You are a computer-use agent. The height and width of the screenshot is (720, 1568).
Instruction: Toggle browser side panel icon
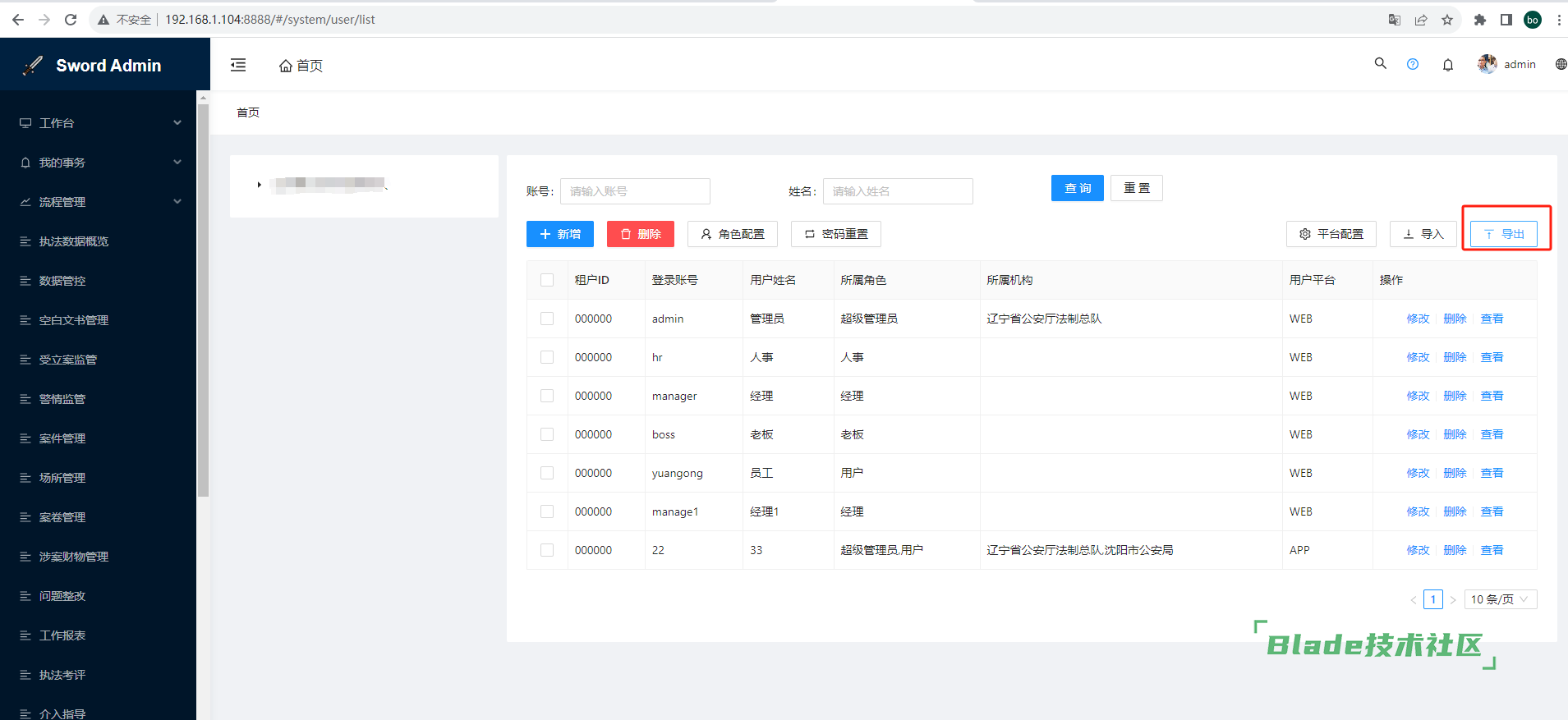pos(1506,20)
